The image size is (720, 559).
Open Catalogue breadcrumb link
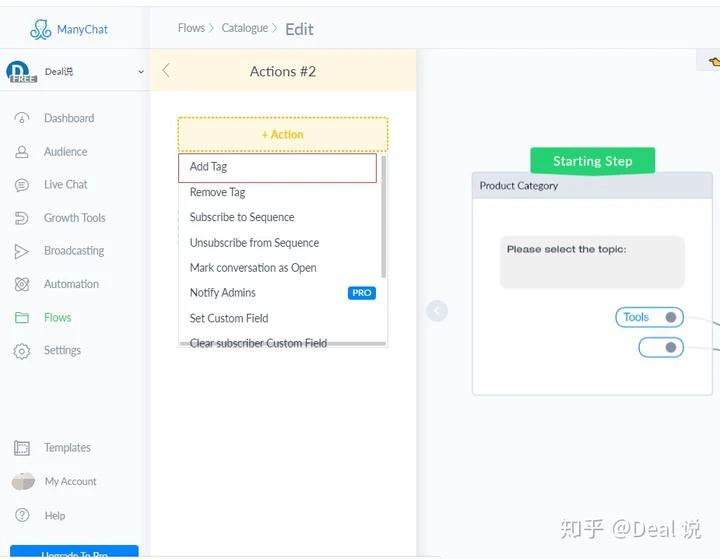[x=245, y=28]
